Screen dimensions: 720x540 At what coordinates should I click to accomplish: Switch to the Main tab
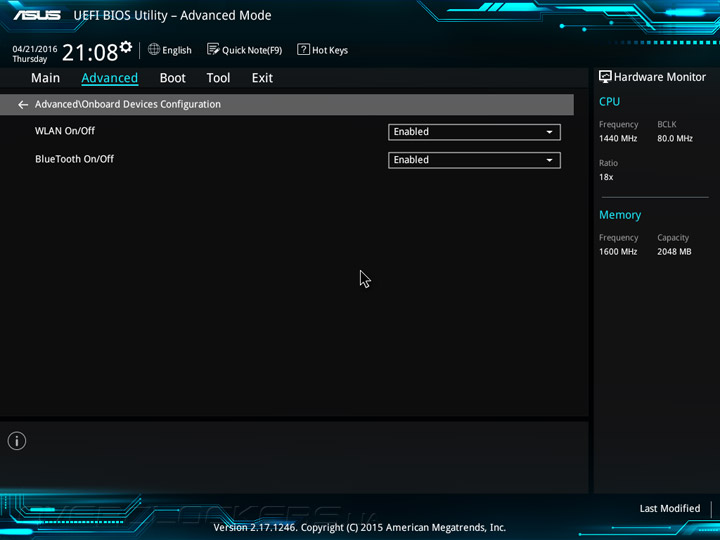point(45,78)
